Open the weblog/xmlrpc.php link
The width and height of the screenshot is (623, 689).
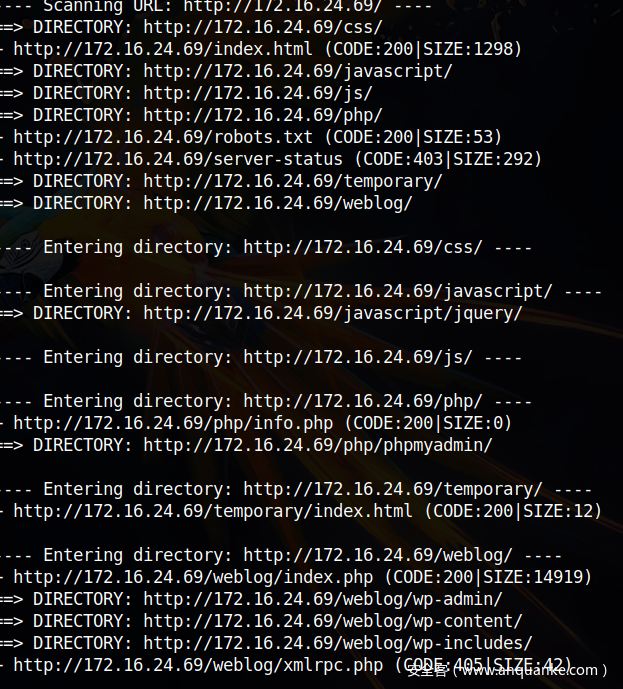point(197,665)
